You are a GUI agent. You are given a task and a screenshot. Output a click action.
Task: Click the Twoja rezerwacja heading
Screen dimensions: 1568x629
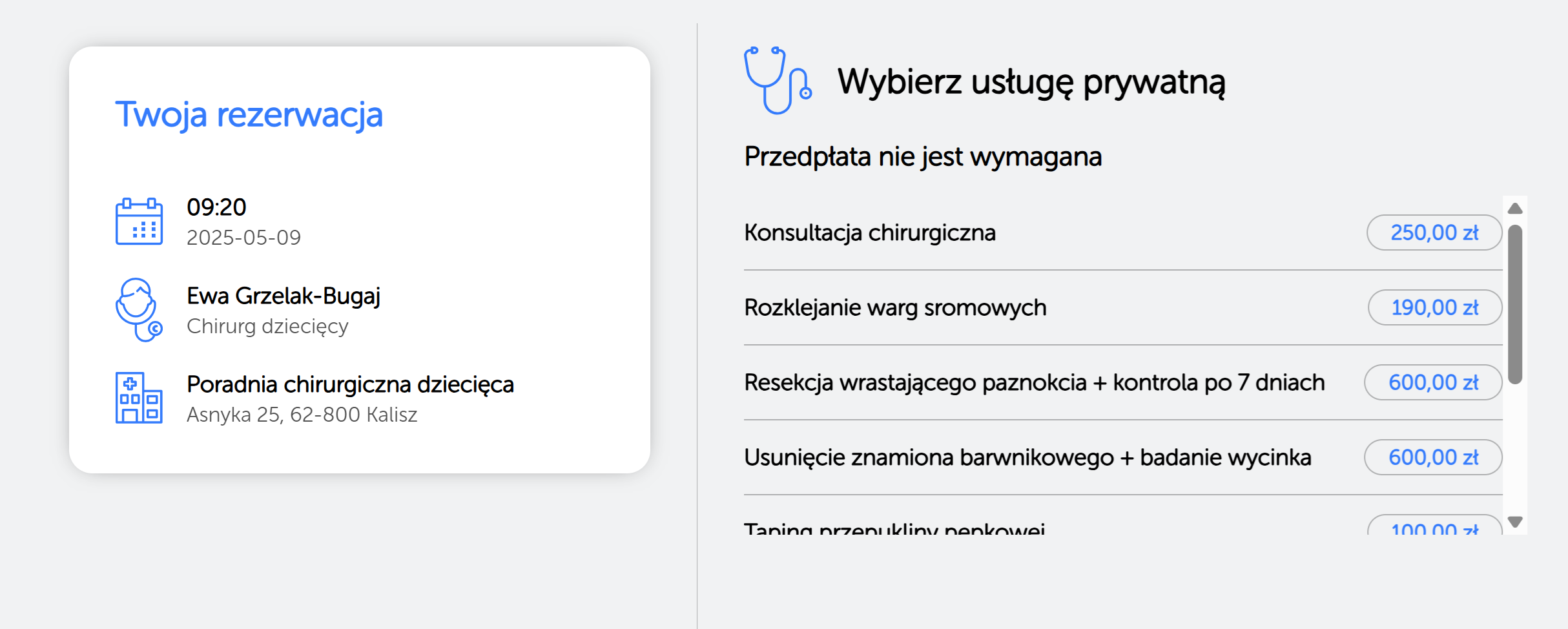click(x=249, y=115)
